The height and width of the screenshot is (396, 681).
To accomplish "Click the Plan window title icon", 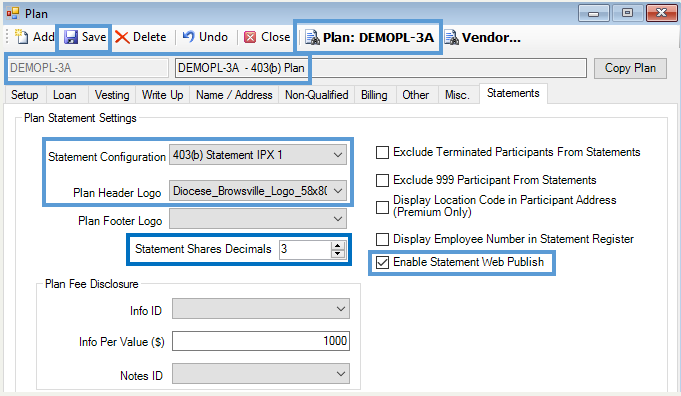I will 13,13.
